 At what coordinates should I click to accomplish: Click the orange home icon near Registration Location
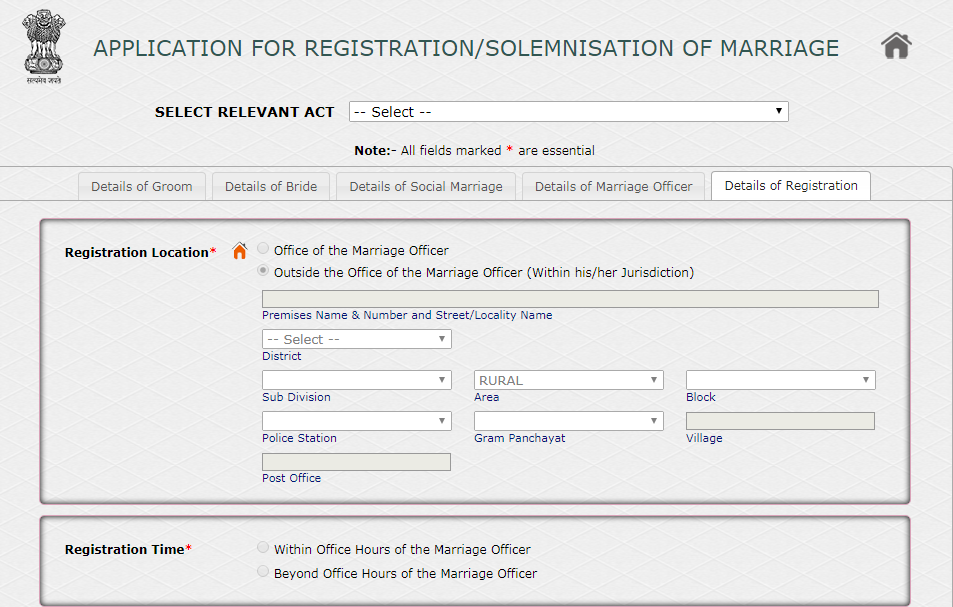click(239, 251)
